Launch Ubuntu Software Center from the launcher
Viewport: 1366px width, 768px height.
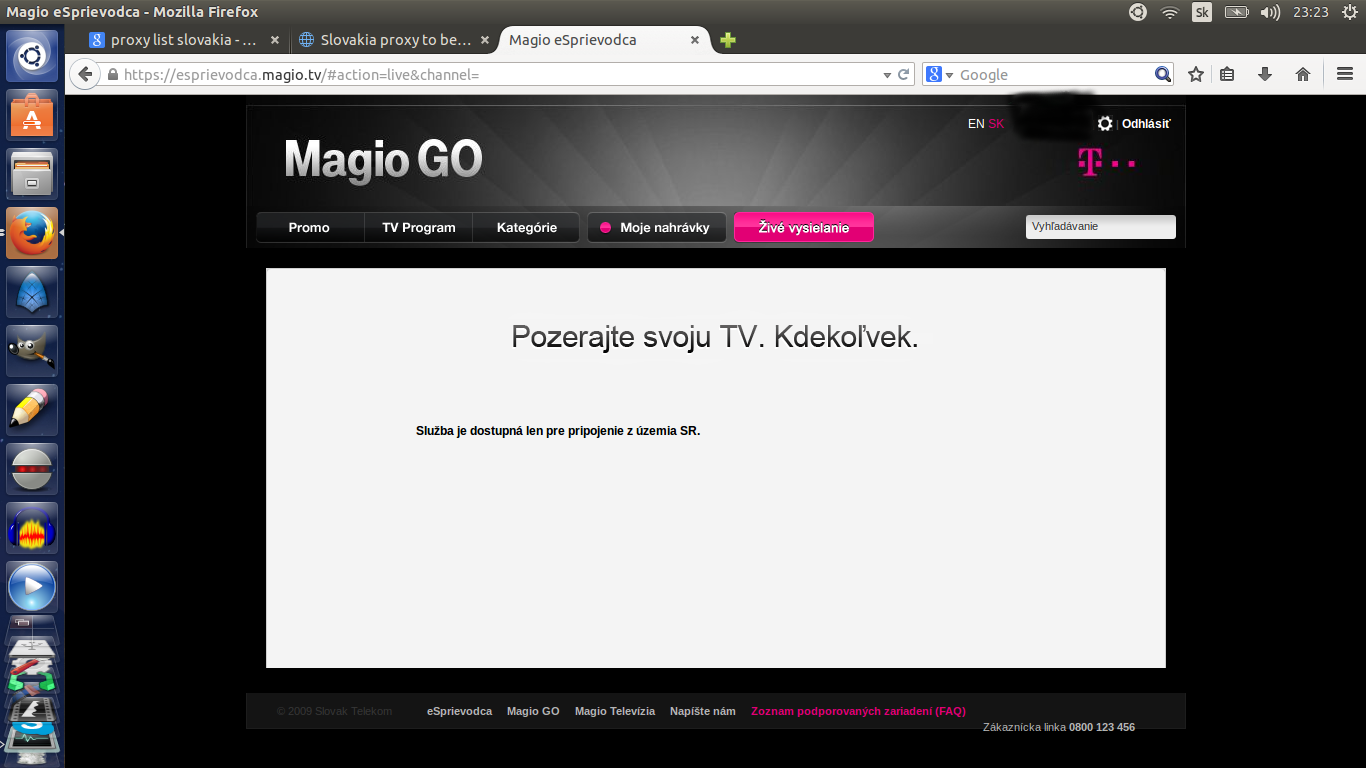click(33, 114)
